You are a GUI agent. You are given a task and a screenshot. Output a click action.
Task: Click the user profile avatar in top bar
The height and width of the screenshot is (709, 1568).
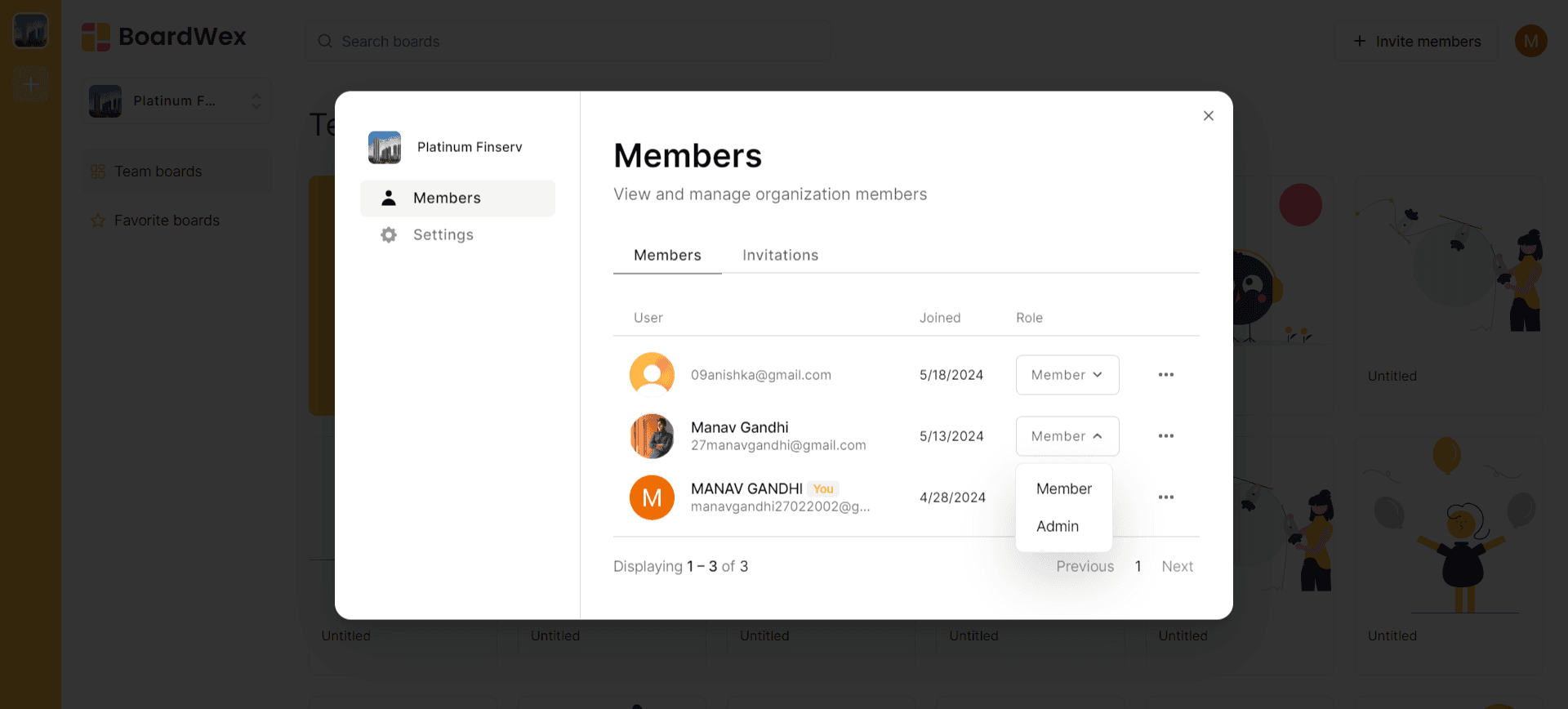click(x=1530, y=41)
